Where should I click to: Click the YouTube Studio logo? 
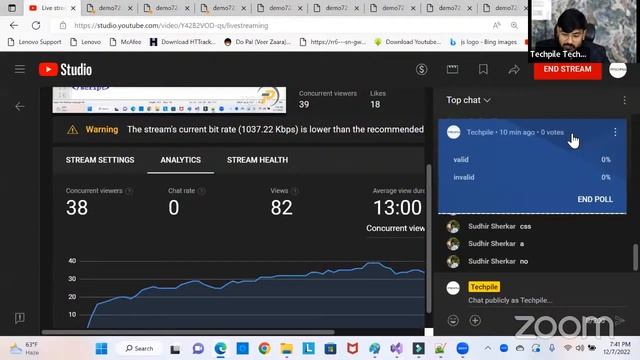[x=65, y=69]
